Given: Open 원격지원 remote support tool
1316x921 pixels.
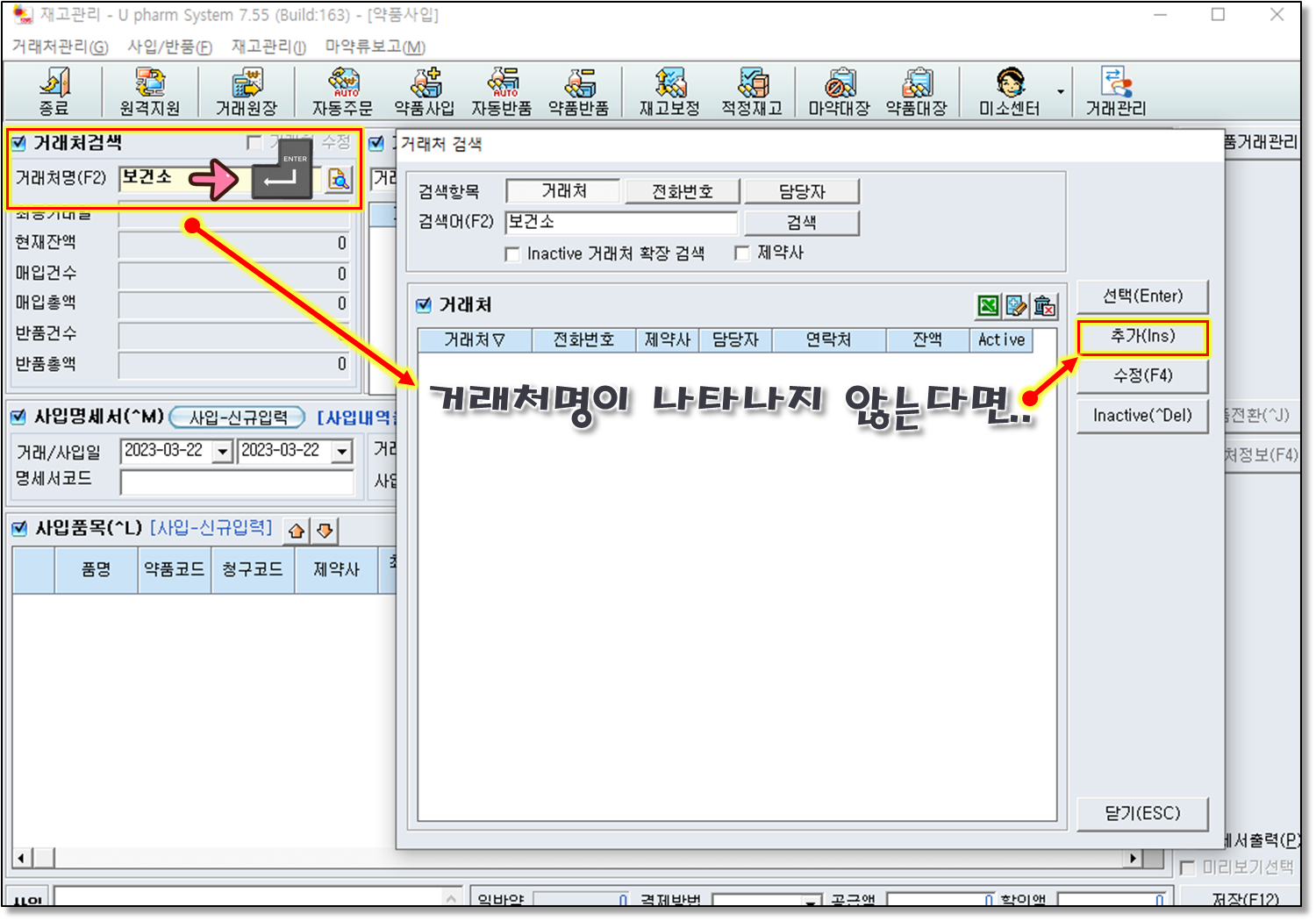Looking at the screenshot, I should point(150,91).
